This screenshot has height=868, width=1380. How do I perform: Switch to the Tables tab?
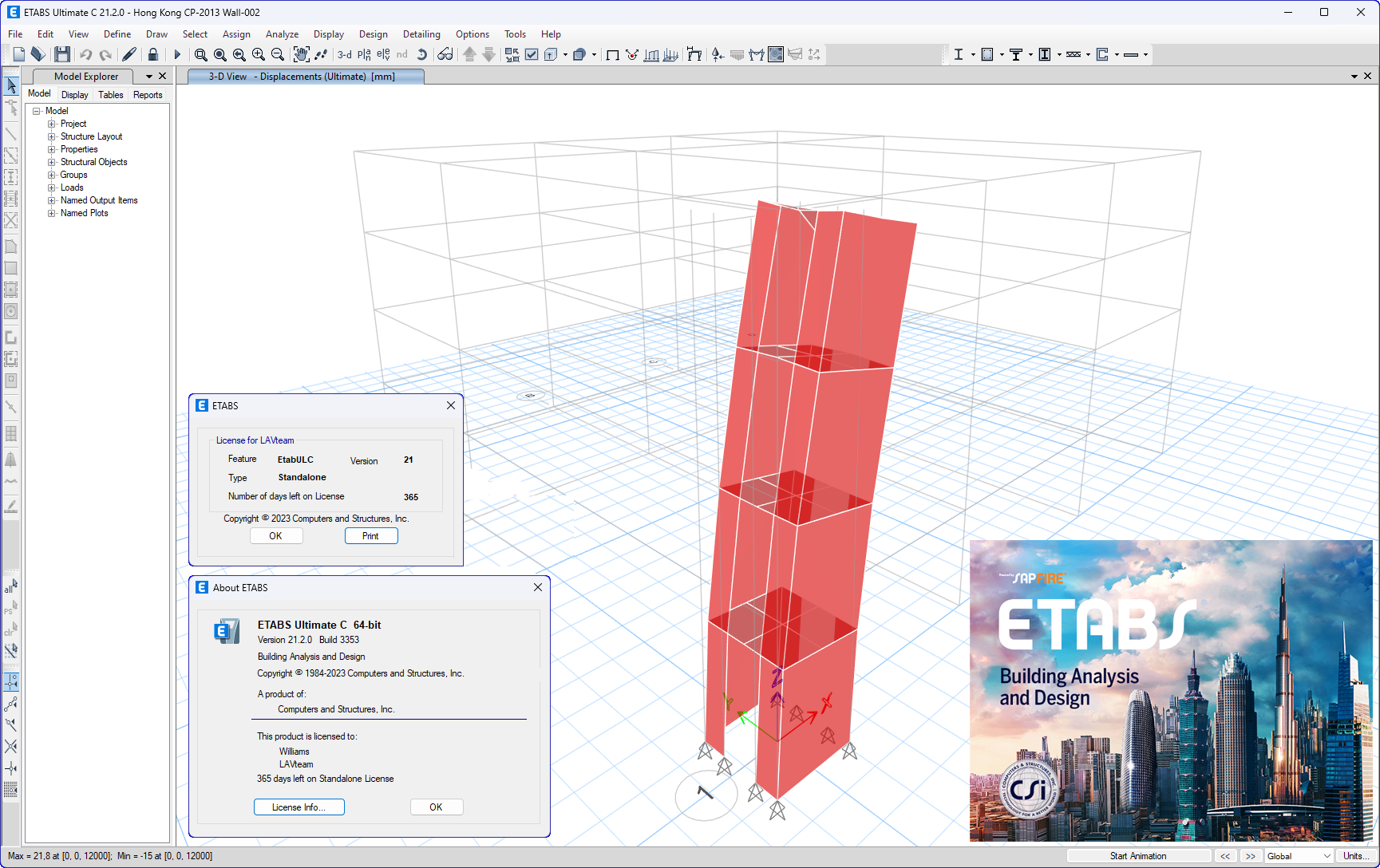click(111, 95)
